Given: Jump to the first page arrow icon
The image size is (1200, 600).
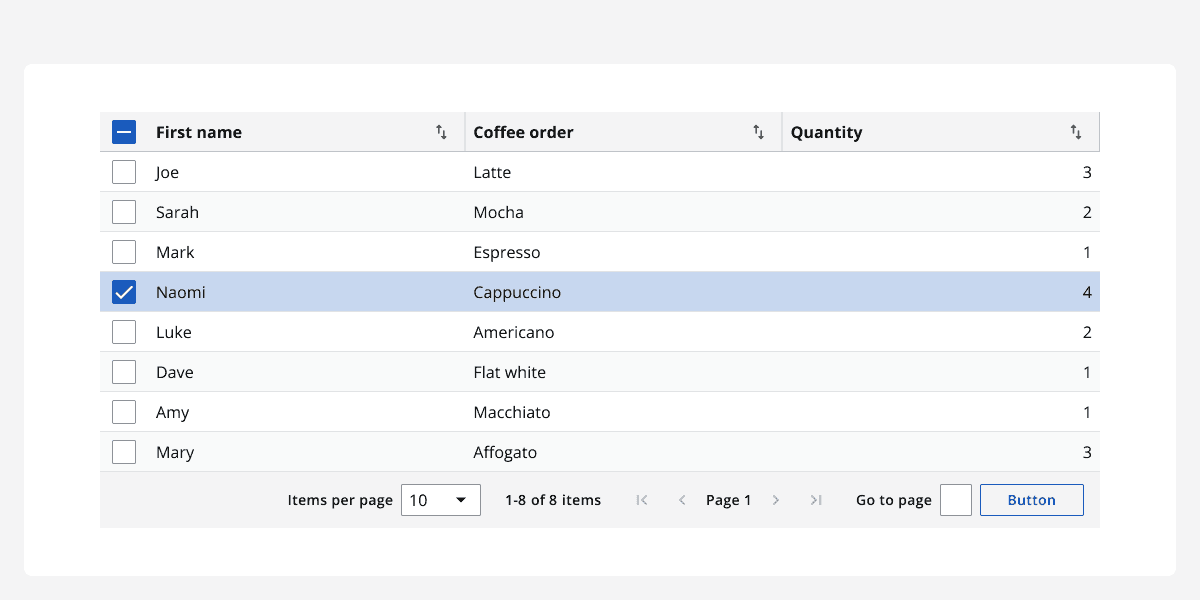Looking at the screenshot, I should click(x=641, y=499).
